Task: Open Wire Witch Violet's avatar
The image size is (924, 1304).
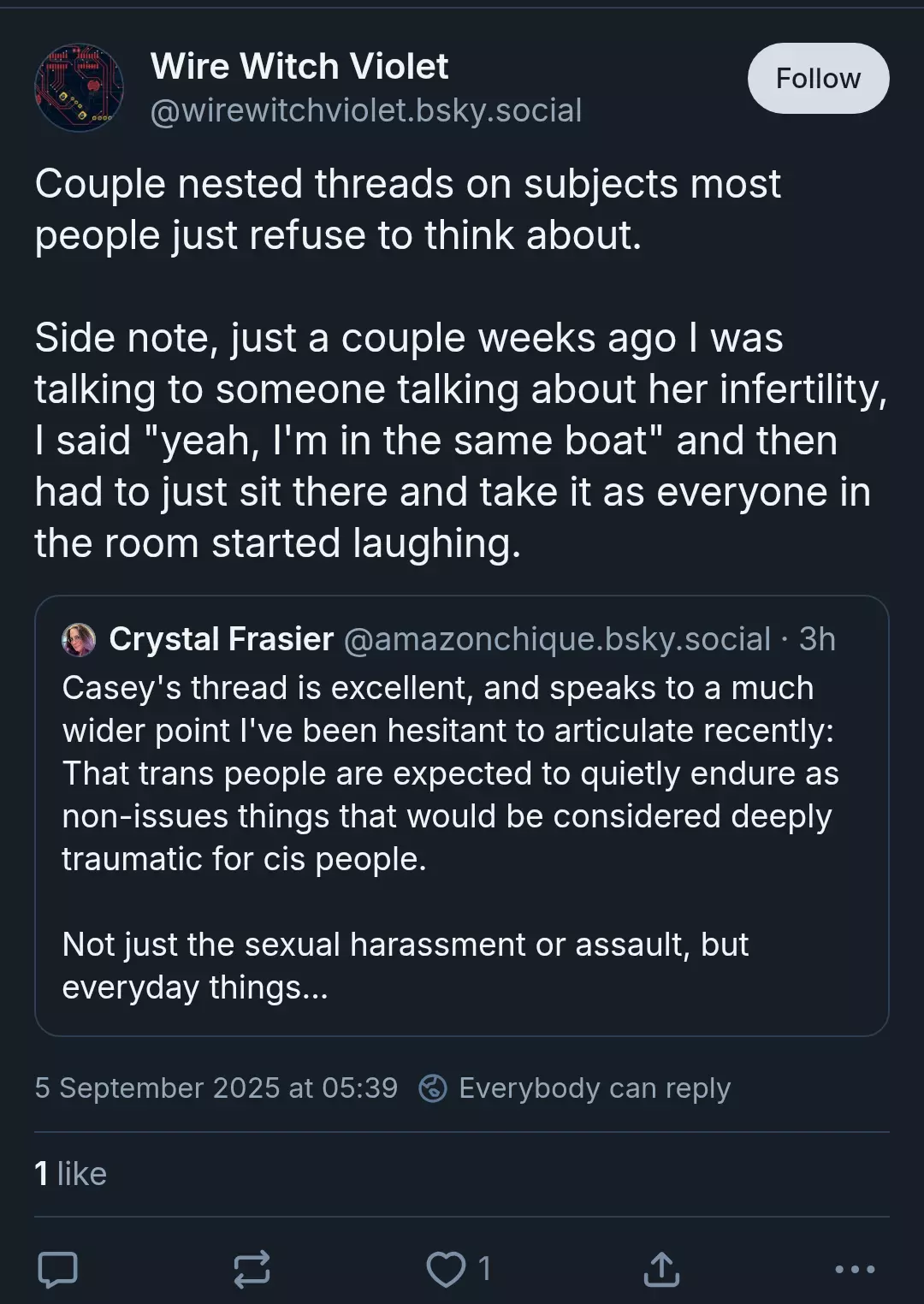Action: click(x=79, y=87)
